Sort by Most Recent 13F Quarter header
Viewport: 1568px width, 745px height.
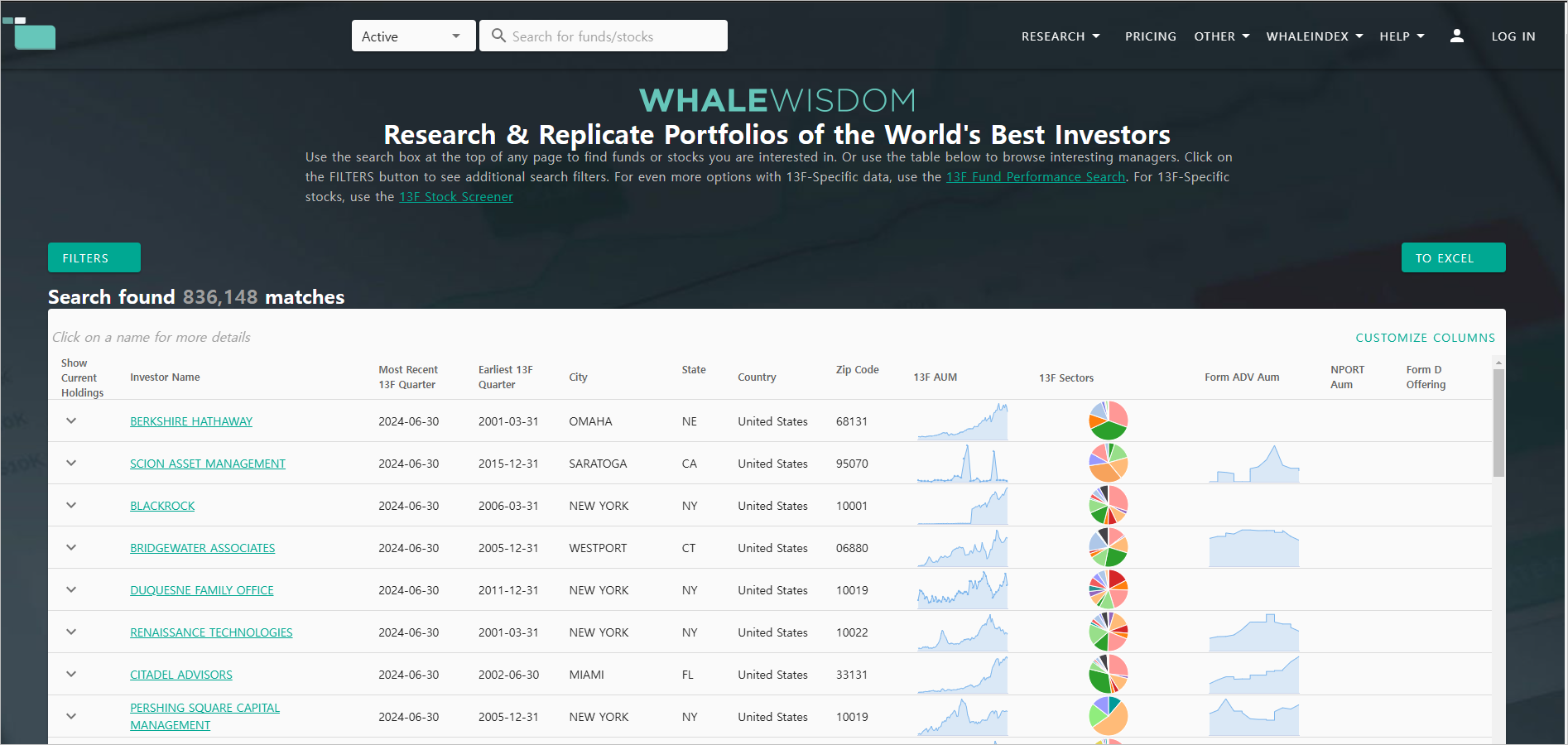(x=408, y=377)
